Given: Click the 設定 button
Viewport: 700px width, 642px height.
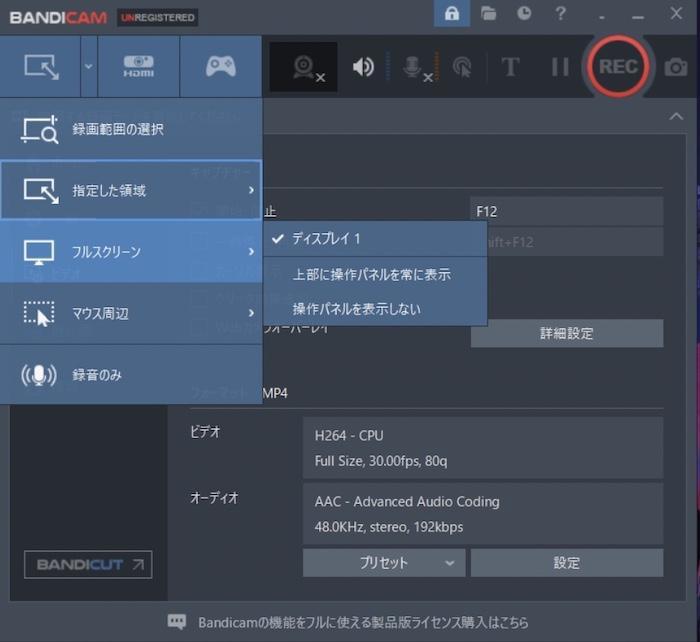Looking at the screenshot, I should click(x=567, y=563).
